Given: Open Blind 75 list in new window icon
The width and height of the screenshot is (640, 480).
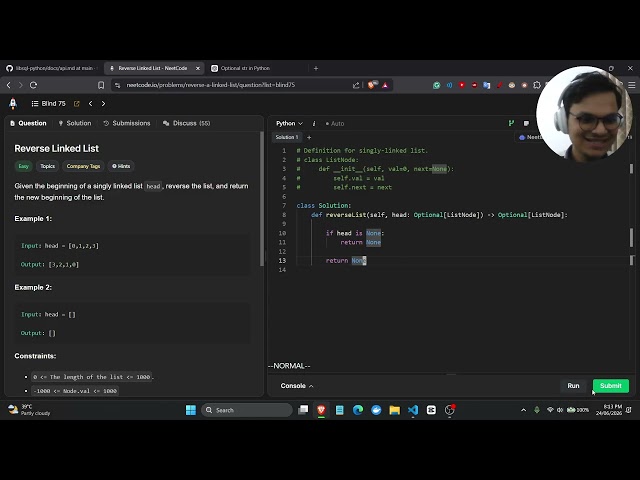Looking at the screenshot, I should 76,104.
